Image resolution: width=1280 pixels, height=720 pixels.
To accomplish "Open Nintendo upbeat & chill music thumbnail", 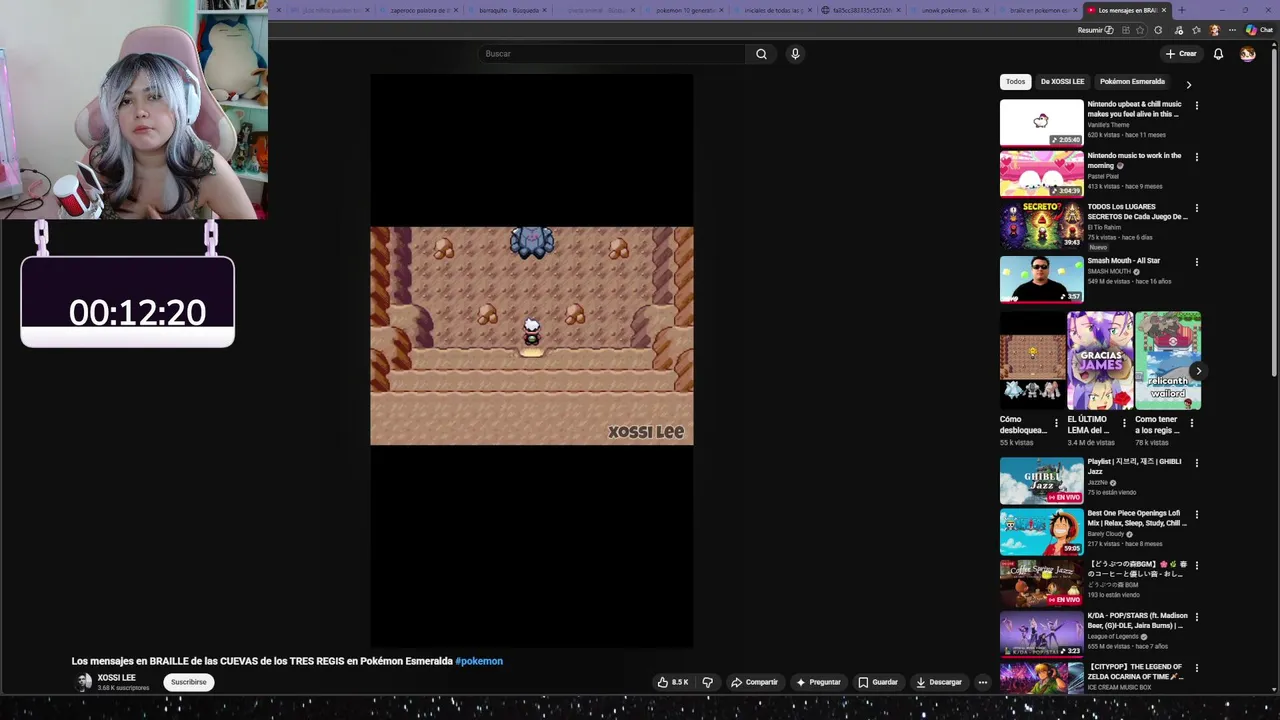I will [1041, 122].
